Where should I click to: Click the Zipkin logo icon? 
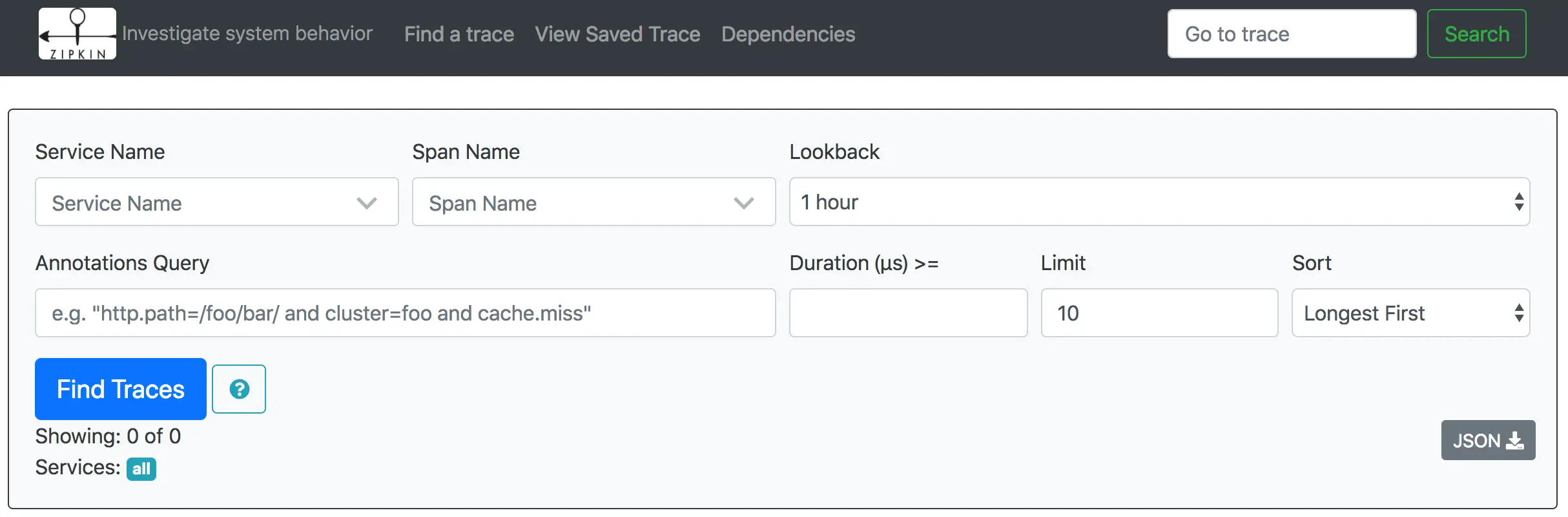pyautogui.click(x=77, y=34)
